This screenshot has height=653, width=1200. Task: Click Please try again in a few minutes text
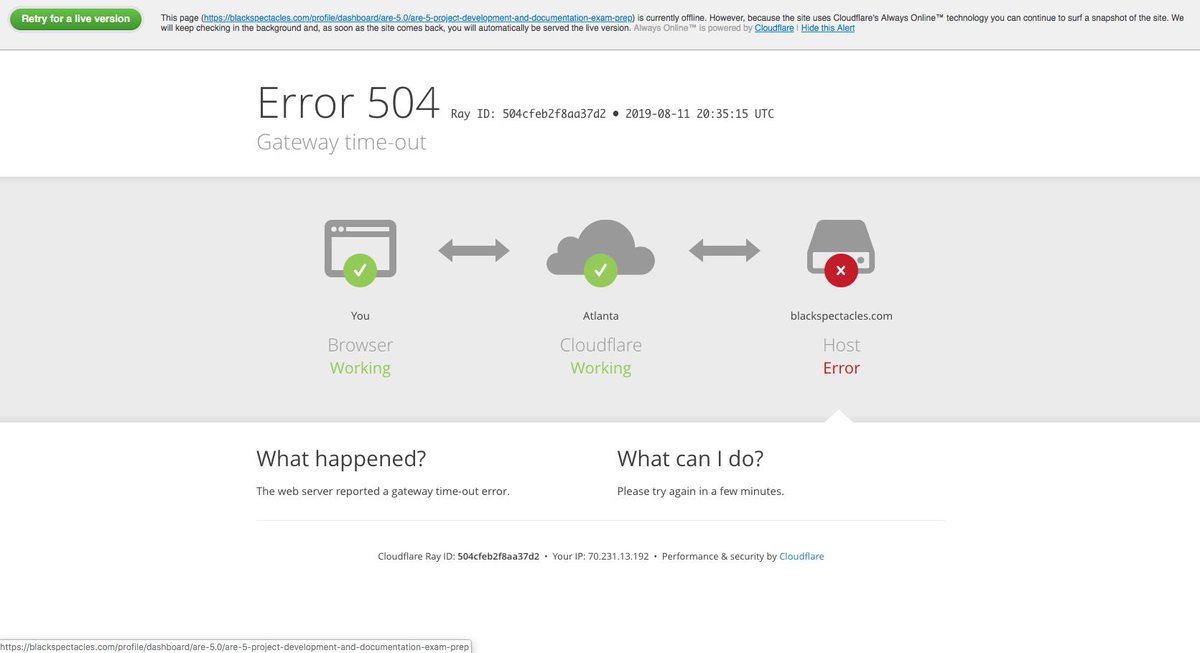(701, 491)
